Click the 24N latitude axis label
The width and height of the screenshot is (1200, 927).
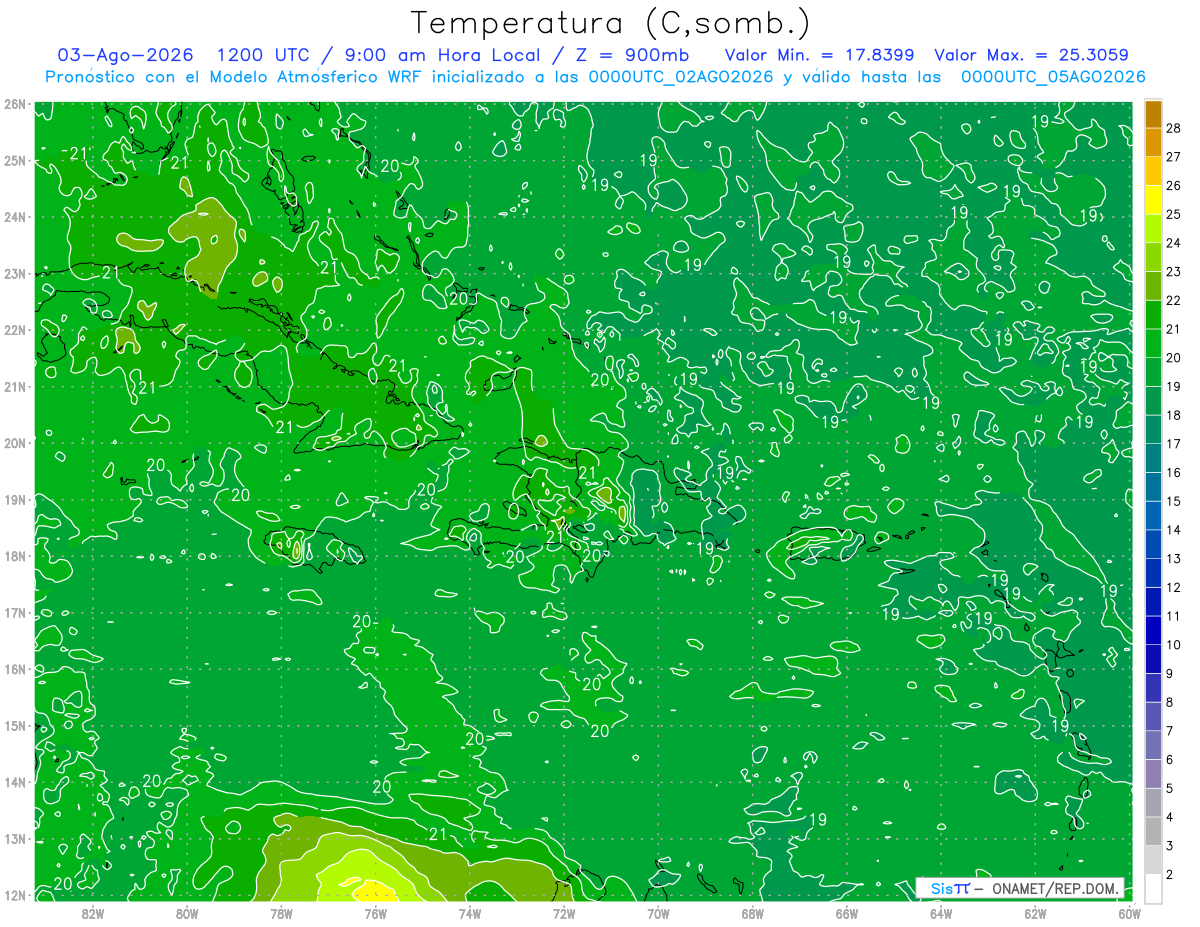[x=14, y=217]
